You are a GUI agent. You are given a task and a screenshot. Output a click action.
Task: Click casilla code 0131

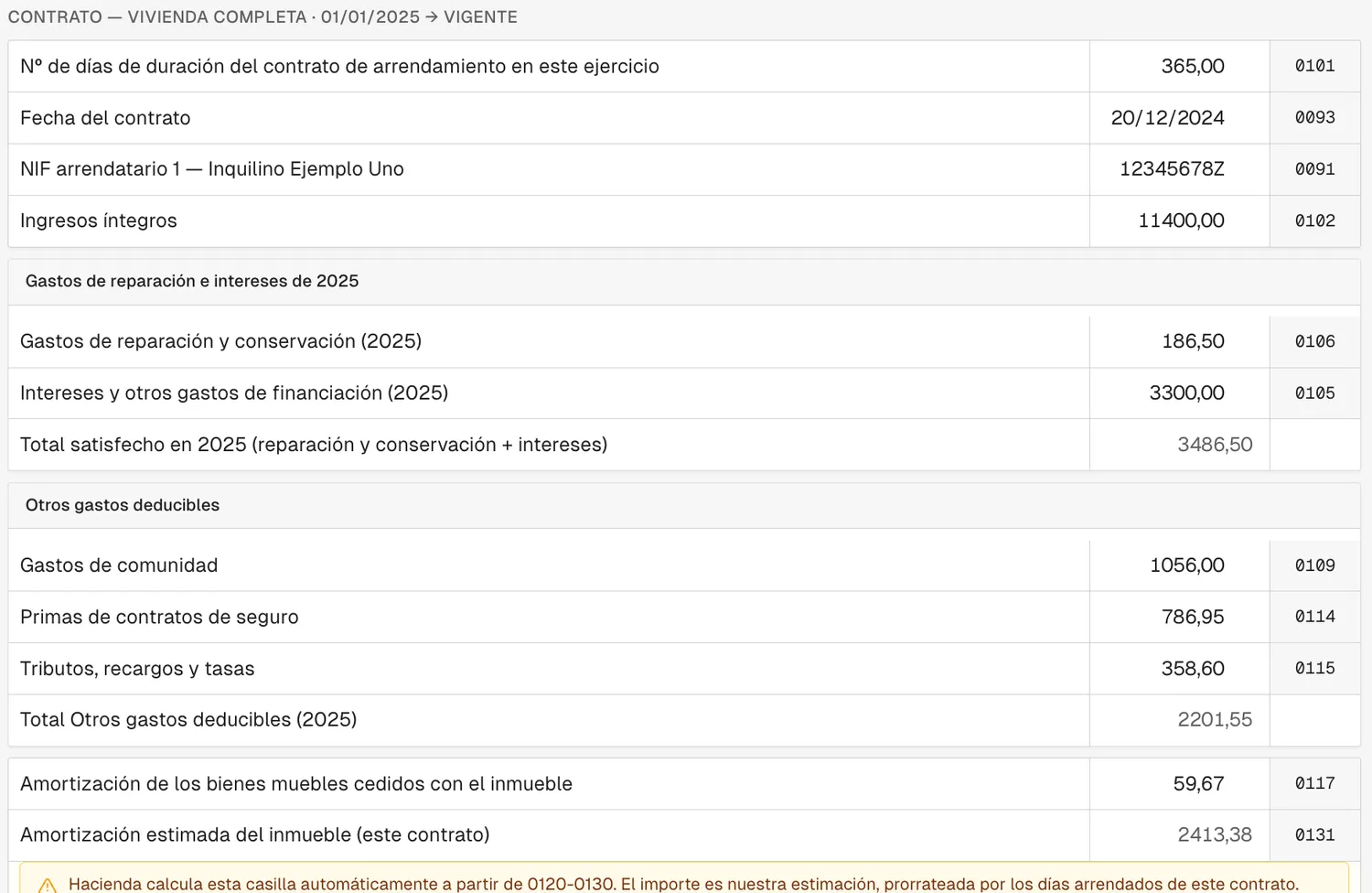point(1315,834)
